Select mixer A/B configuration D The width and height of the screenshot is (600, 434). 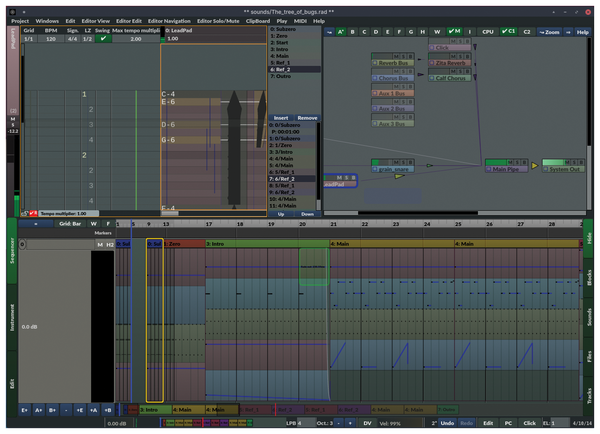coord(376,32)
